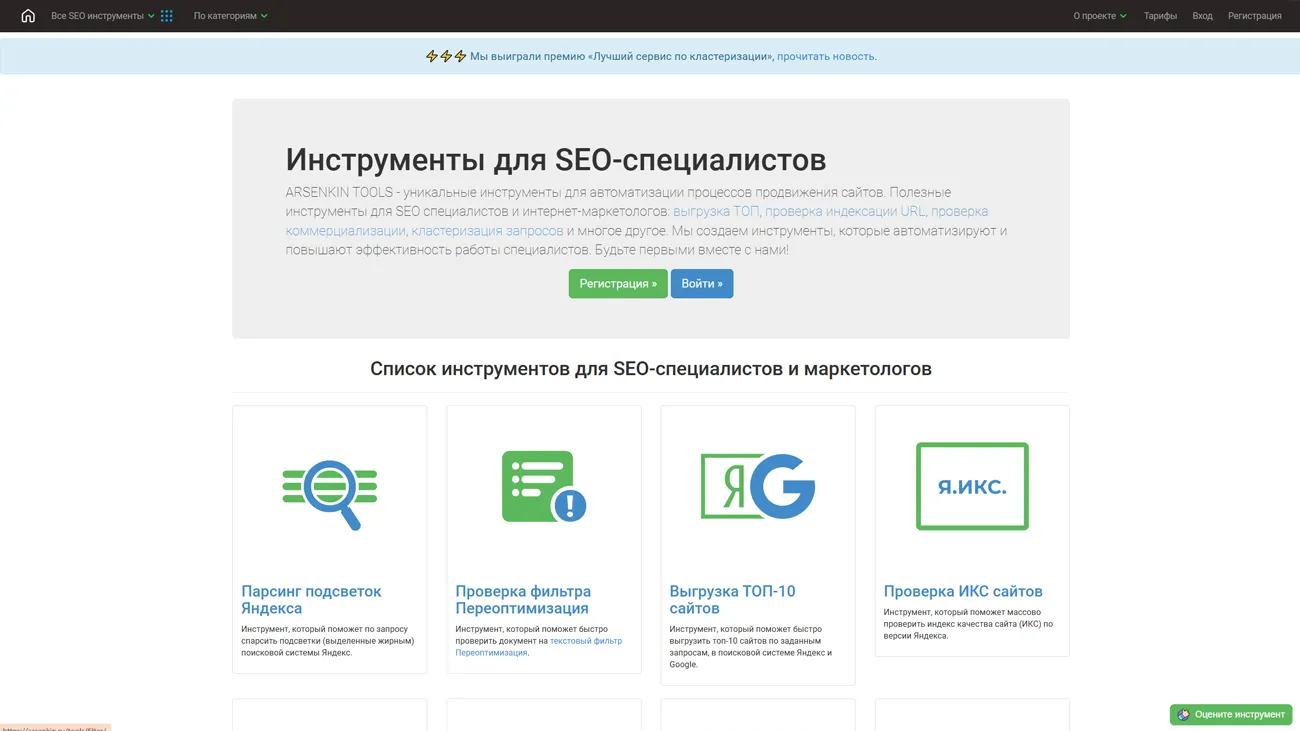Image resolution: width=1300 pixels, height=731 pixels.
Task: Click the green Регистрация button
Action: pyautogui.click(x=618, y=283)
